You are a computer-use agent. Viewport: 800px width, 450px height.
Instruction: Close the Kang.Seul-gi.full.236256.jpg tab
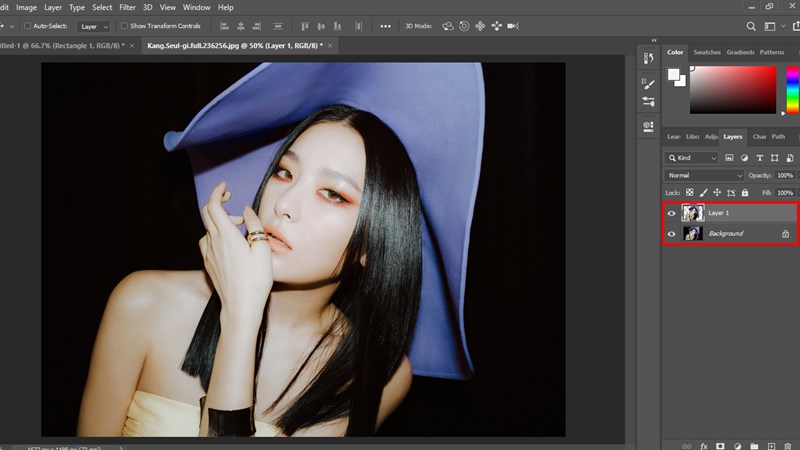(330, 46)
